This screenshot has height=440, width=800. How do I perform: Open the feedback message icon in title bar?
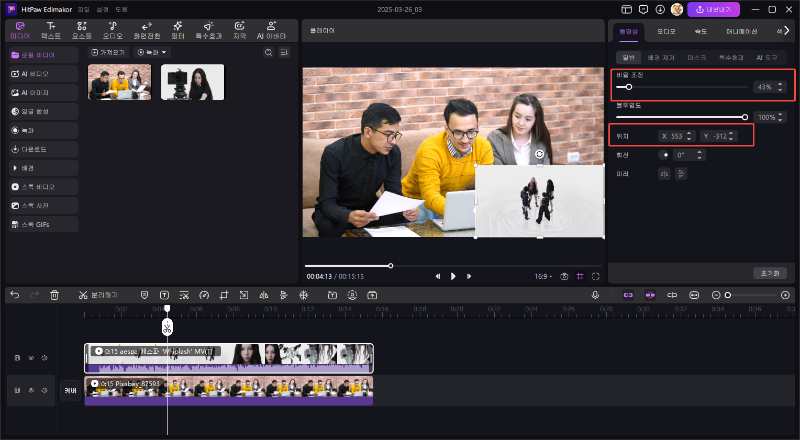click(x=643, y=10)
